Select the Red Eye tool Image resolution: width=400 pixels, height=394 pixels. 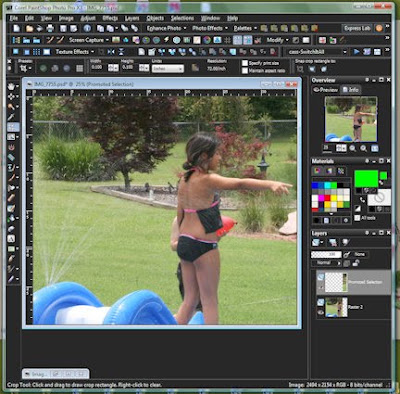point(11,147)
